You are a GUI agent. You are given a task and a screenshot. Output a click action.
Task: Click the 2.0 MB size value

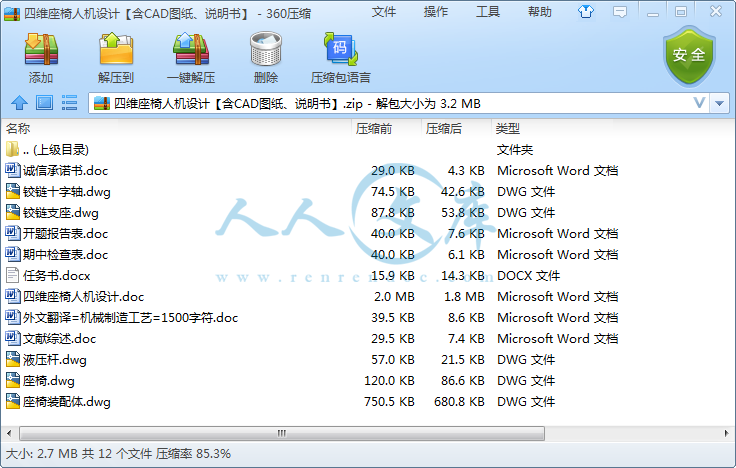tap(394, 297)
